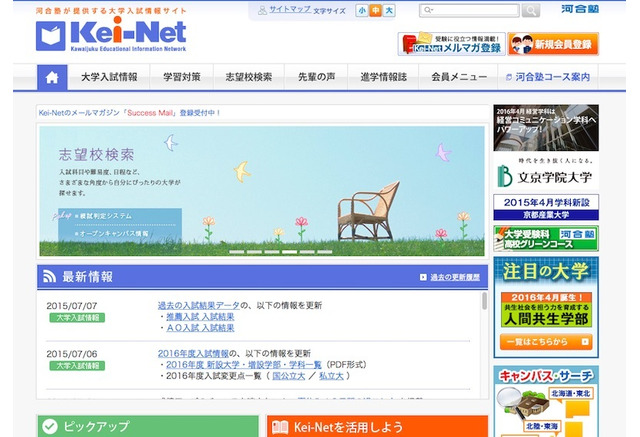
Task: Click the 模試判定システム pickup link
Action: pyautogui.click(x=106, y=216)
